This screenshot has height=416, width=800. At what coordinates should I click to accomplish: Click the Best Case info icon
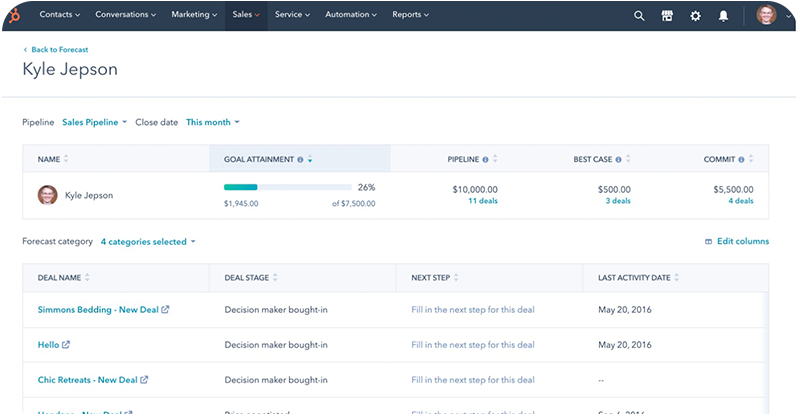pos(618,160)
